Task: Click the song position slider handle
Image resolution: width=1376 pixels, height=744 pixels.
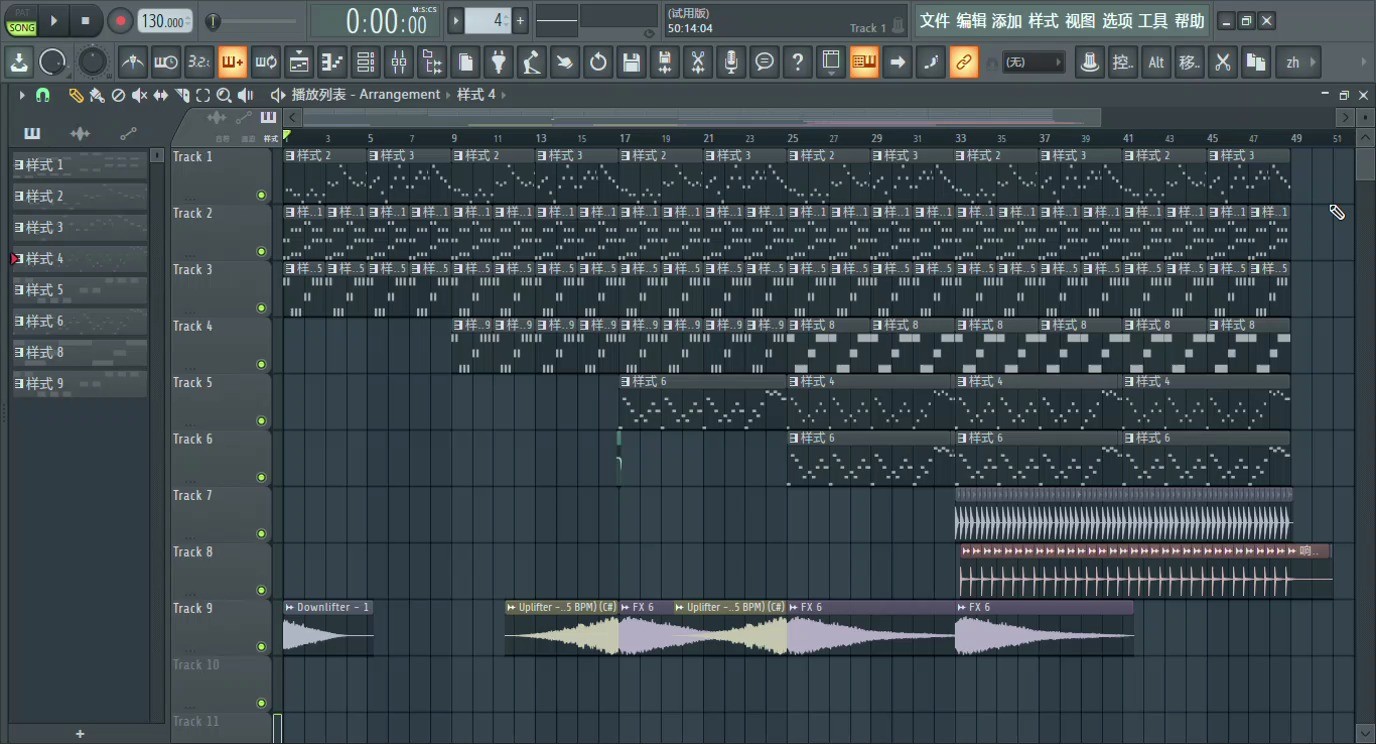Action: (x=213, y=21)
